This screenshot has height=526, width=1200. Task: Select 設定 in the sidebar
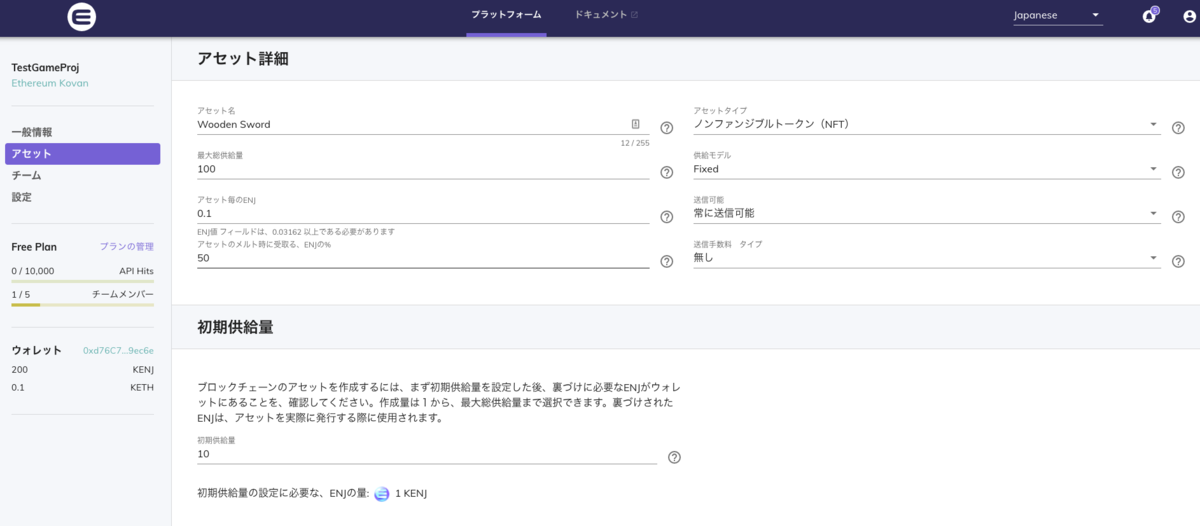pos(21,197)
